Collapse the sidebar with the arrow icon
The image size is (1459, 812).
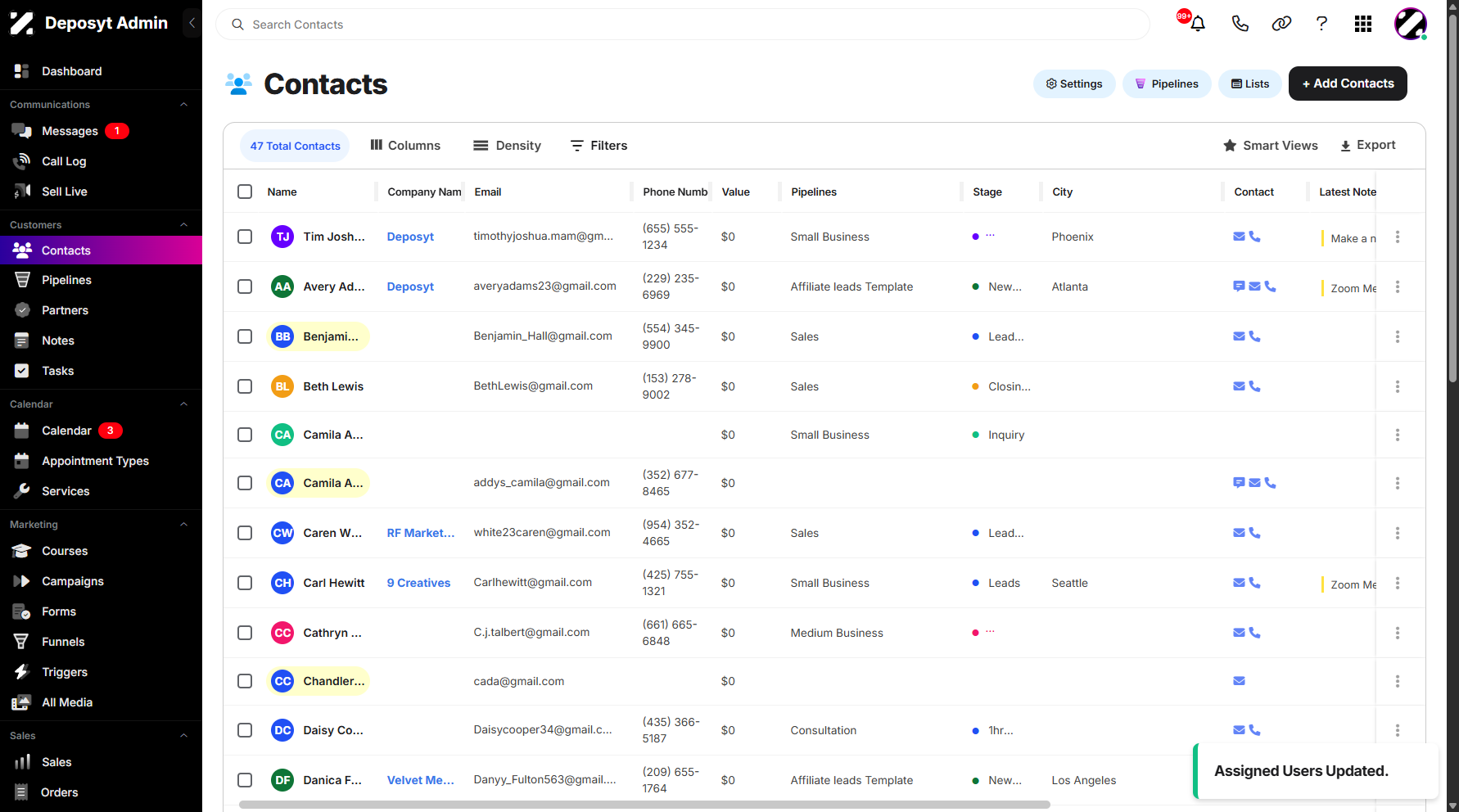pyautogui.click(x=192, y=23)
